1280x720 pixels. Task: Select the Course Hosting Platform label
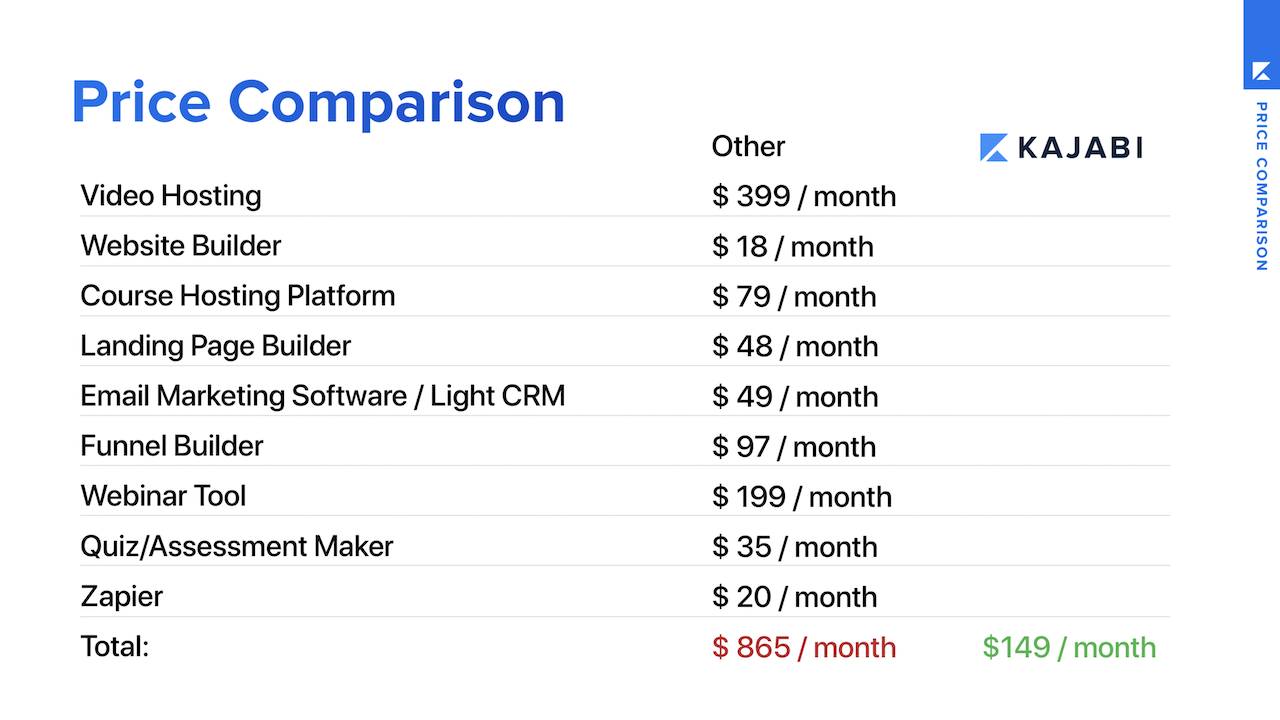(x=238, y=295)
